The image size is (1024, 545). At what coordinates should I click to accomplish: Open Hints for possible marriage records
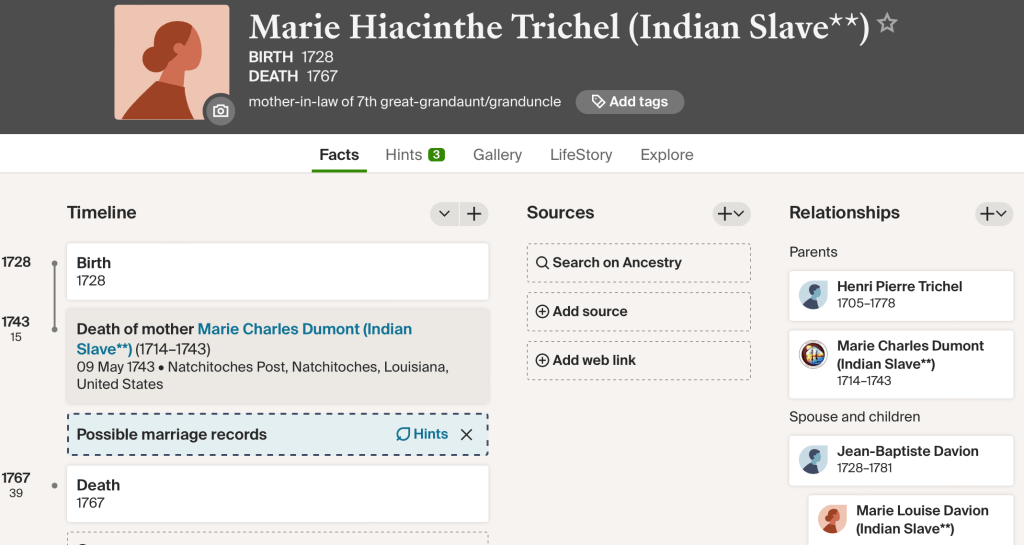pyautogui.click(x=421, y=435)
